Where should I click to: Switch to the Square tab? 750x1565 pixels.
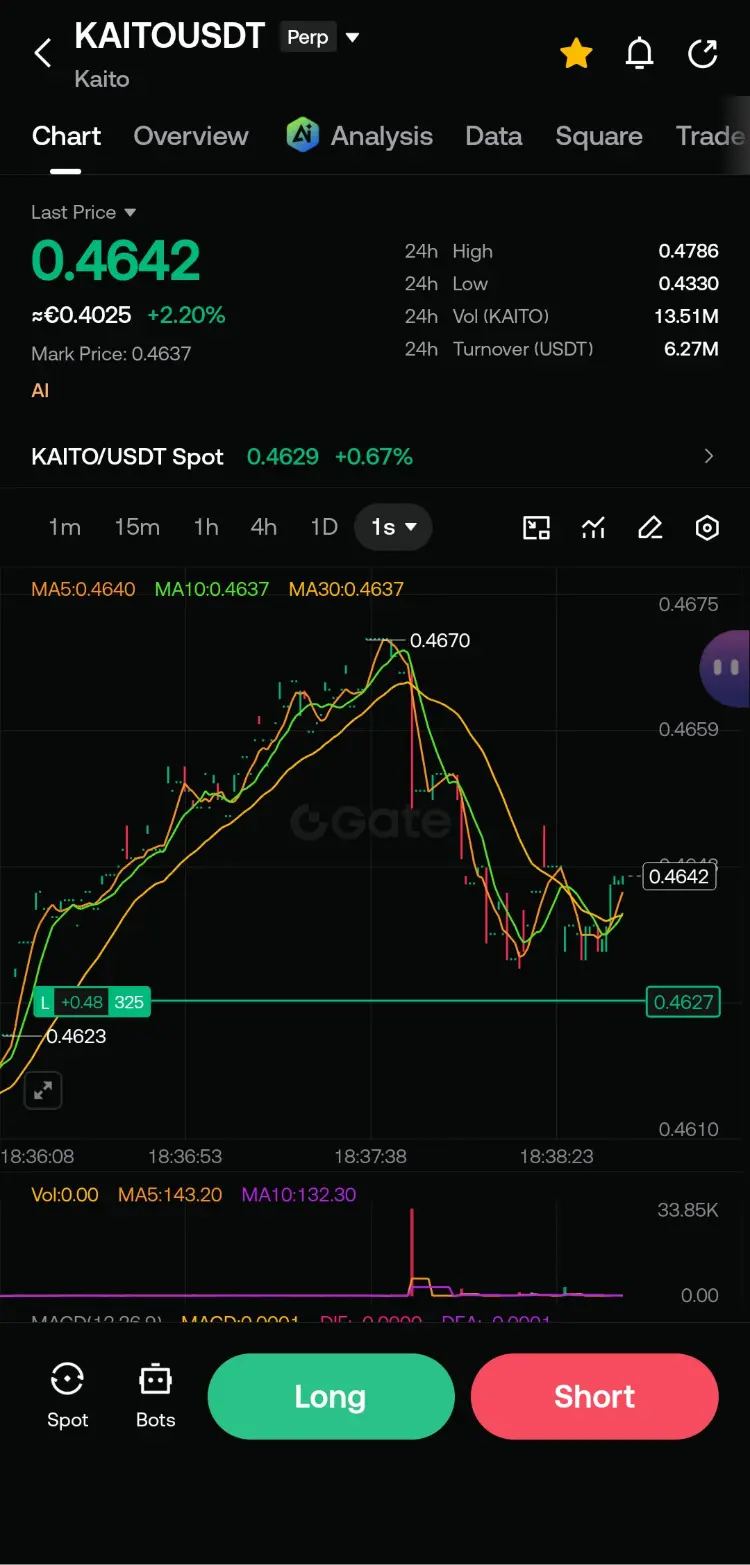coord(599,136)
